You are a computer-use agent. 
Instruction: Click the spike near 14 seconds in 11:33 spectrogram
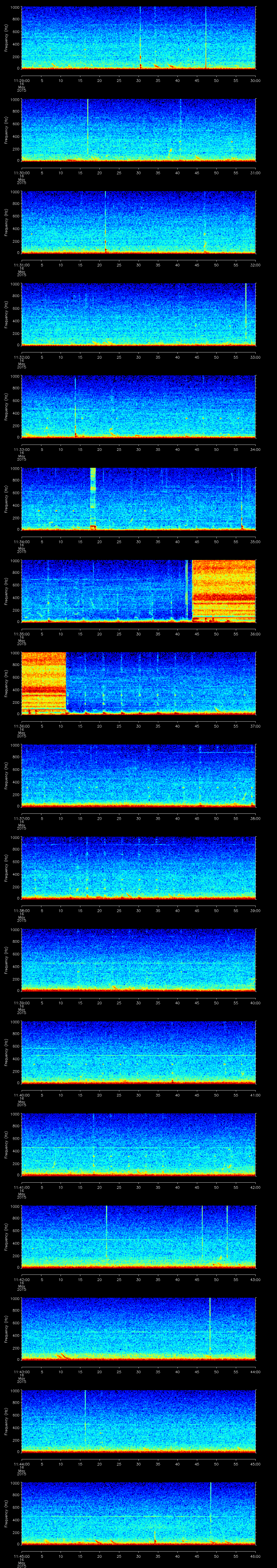coord(75,406)
